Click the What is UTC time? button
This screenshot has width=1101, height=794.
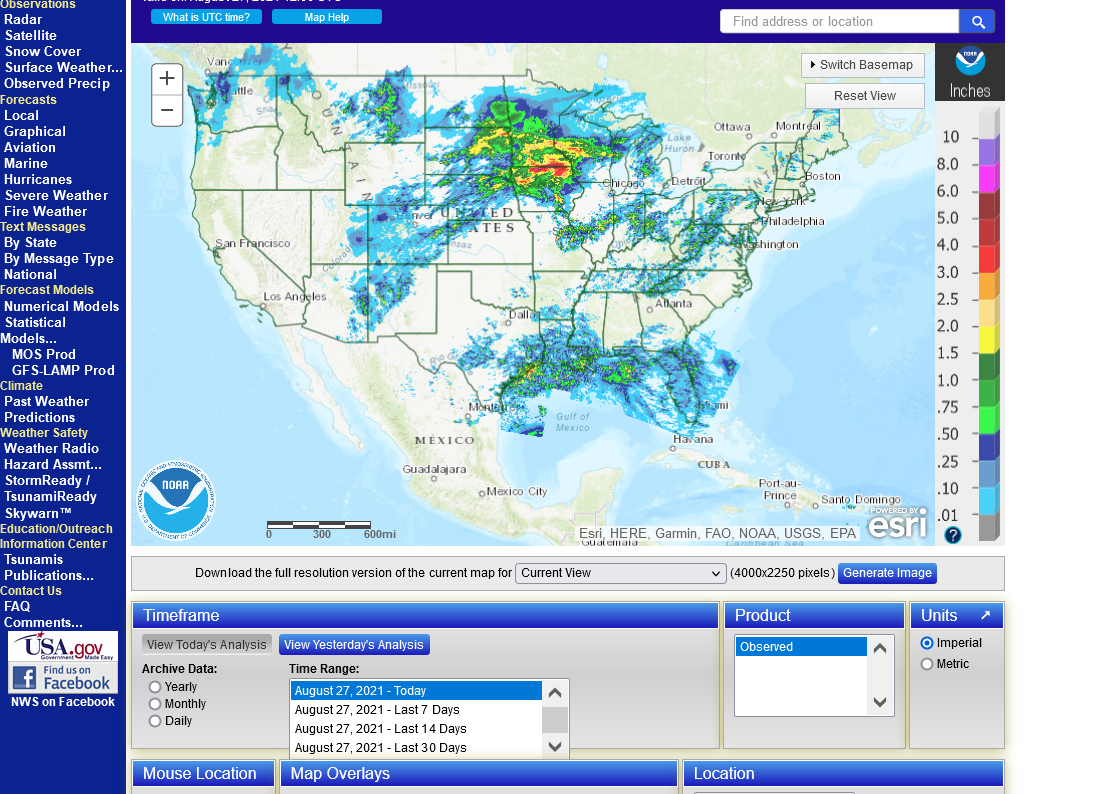pos(206,17)
